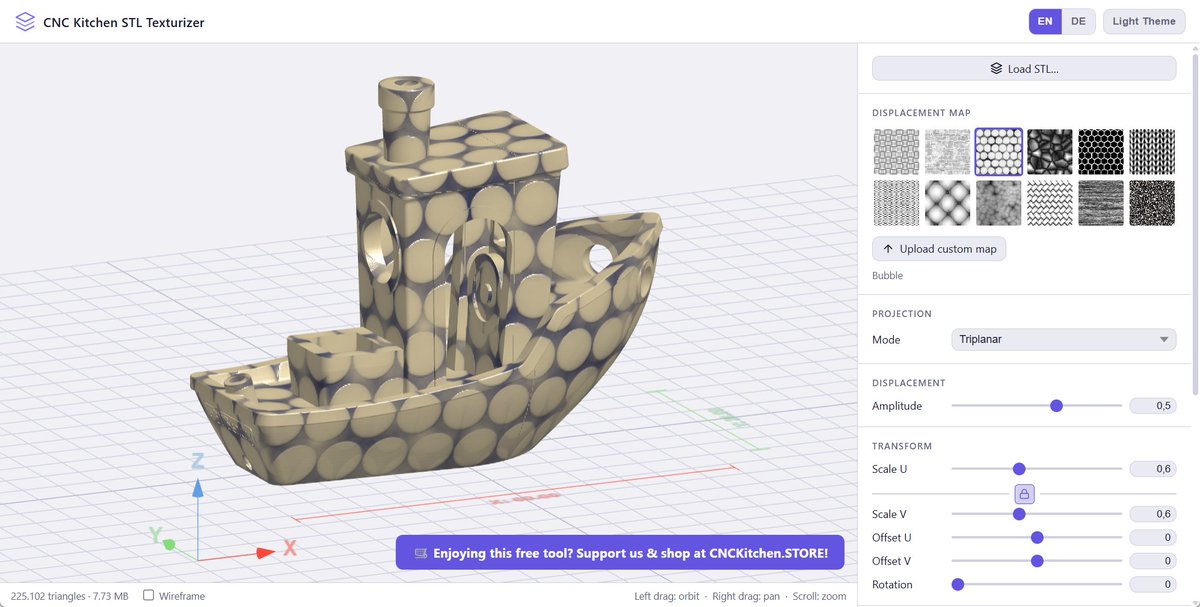Click the Offset V value field

[x=1152, y=561]
